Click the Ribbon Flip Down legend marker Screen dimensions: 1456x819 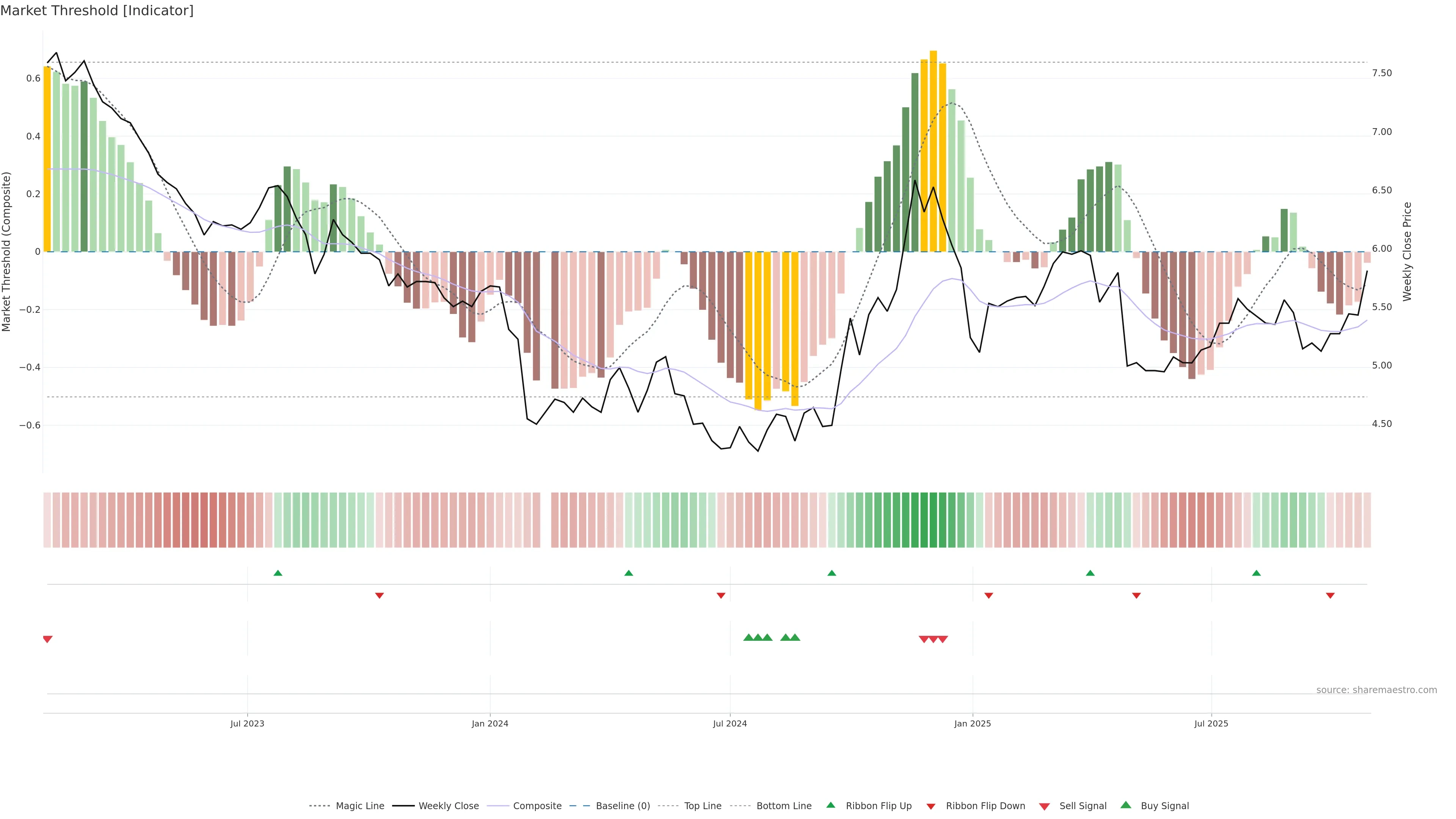[x=931, y=806]
